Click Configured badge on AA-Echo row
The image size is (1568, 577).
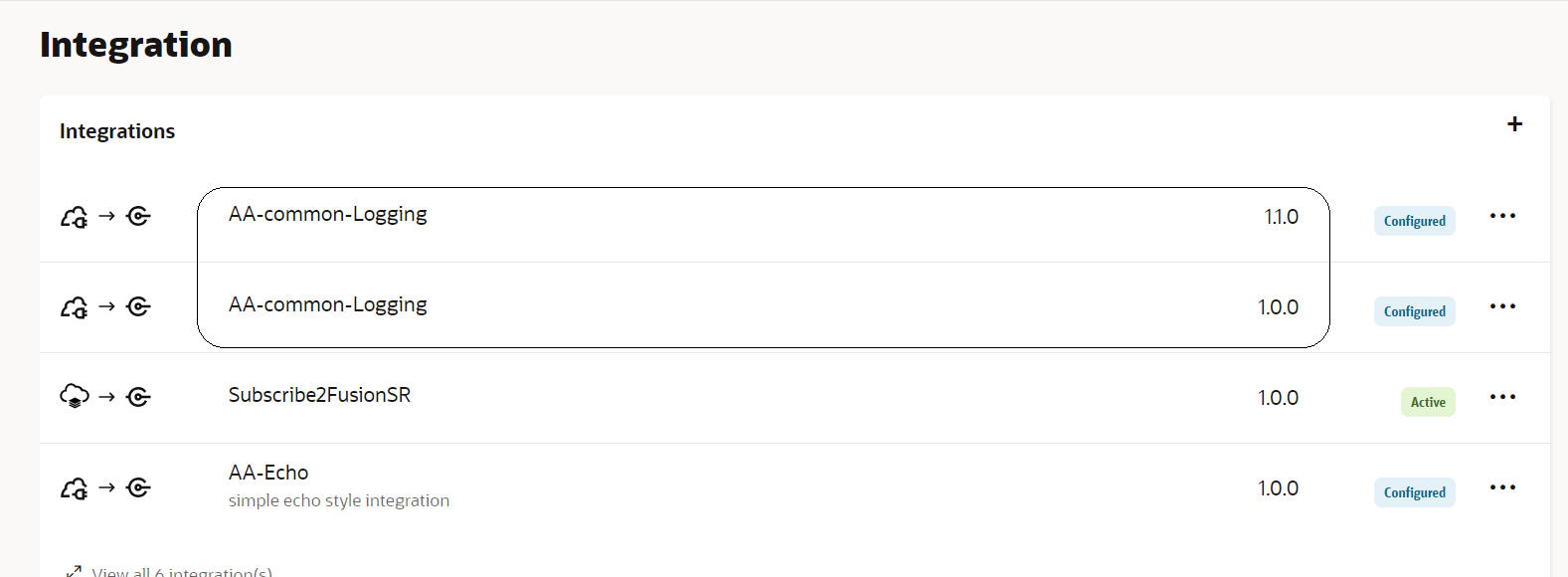click(1414, 492)
